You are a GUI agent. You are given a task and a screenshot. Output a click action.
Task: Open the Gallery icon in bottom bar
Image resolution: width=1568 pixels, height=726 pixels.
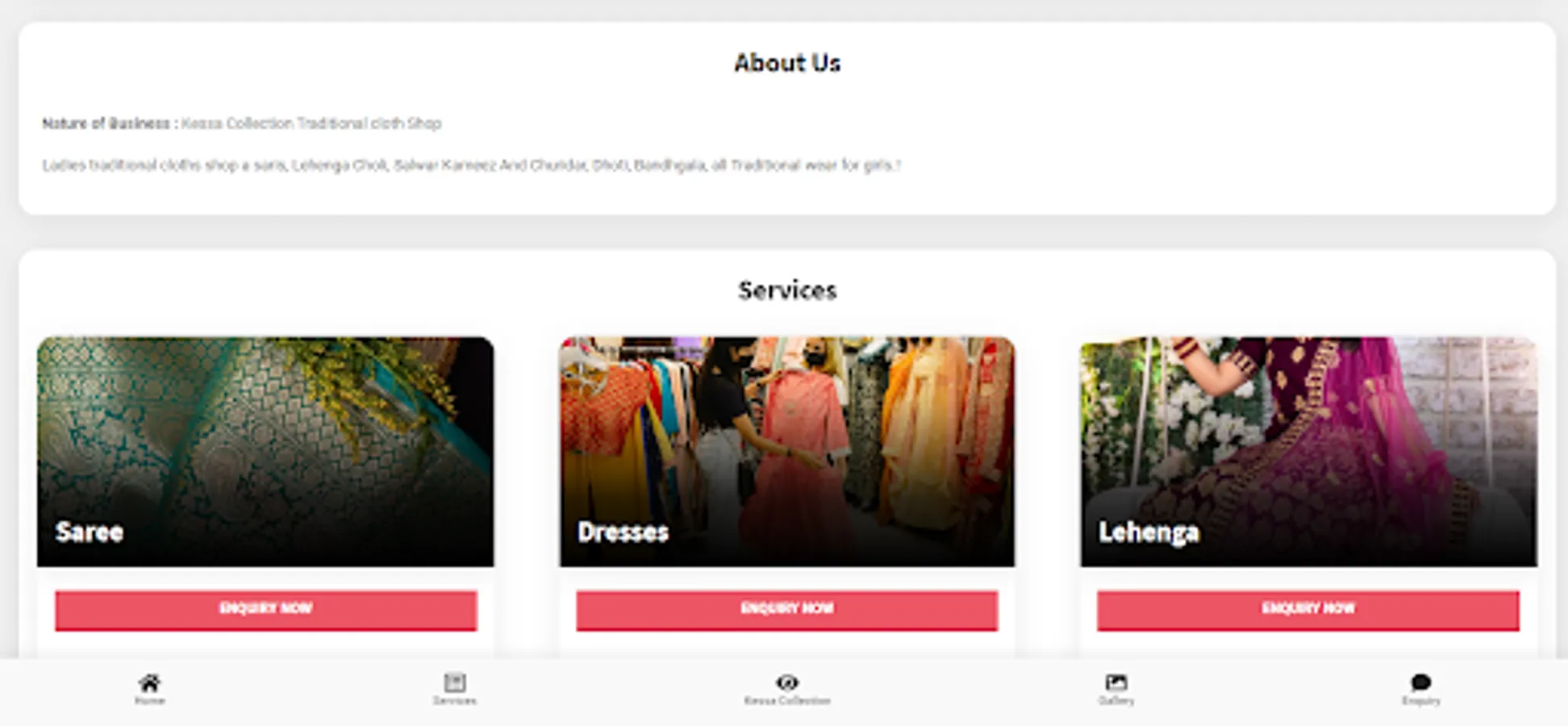(x=1116, y=682)
